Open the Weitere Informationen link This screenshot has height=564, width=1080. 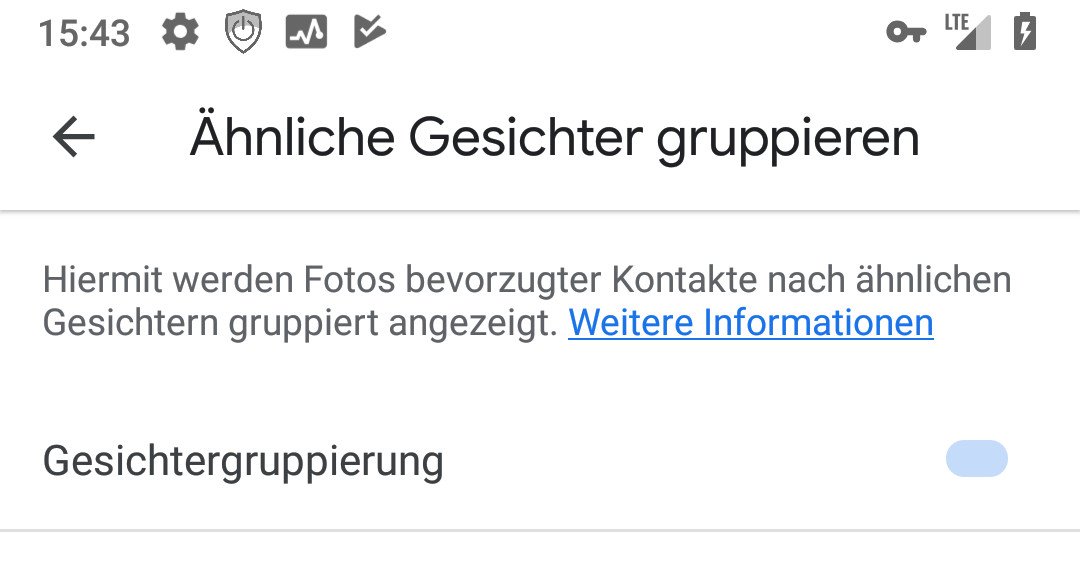(751, 322)
